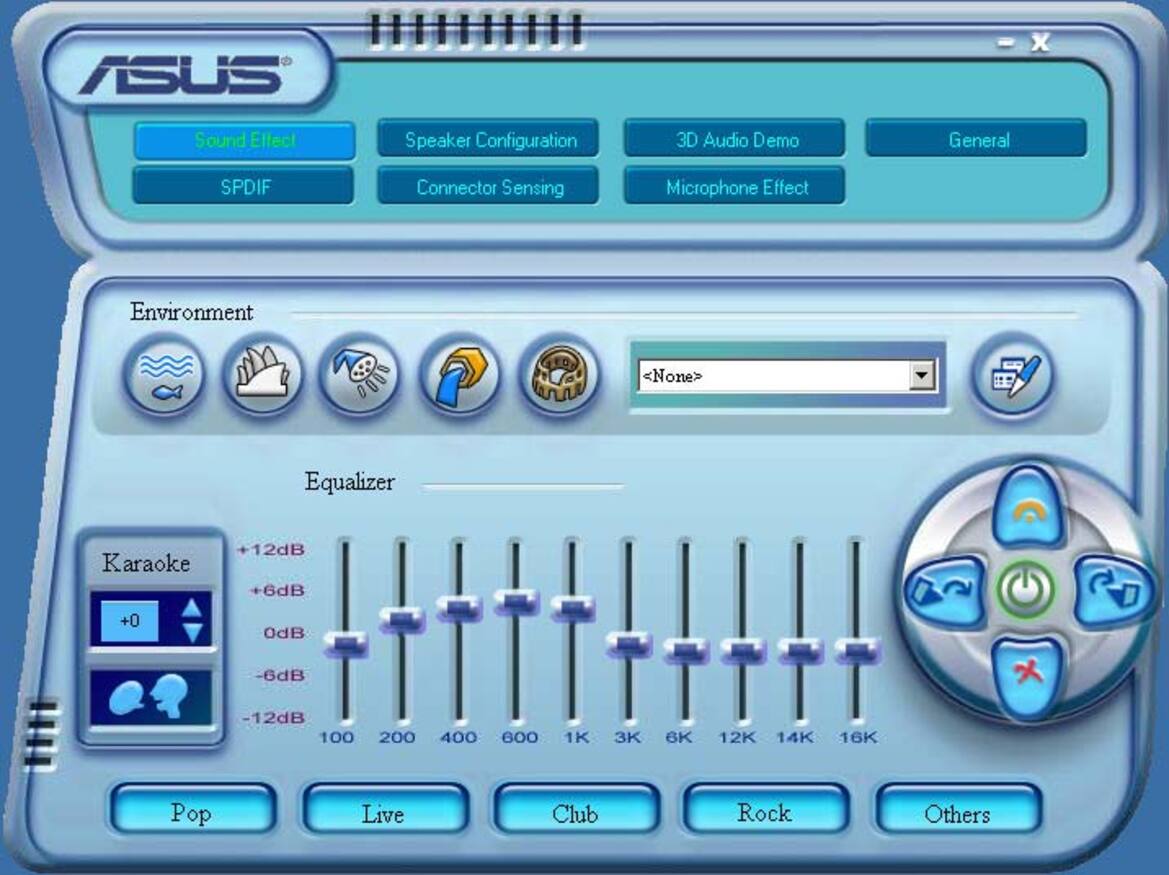Click the Karaoke label

click(x=146, y=563)
